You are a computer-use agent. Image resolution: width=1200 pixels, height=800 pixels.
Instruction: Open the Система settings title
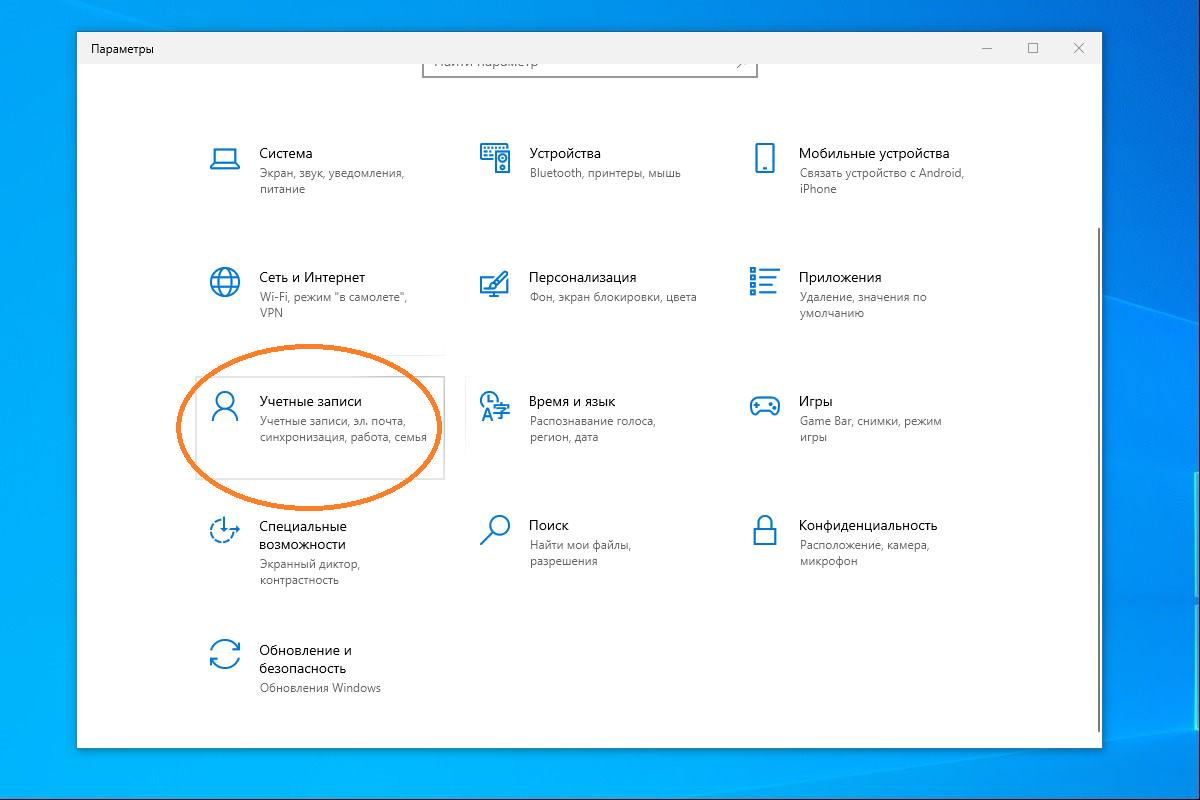click(286, 154)
